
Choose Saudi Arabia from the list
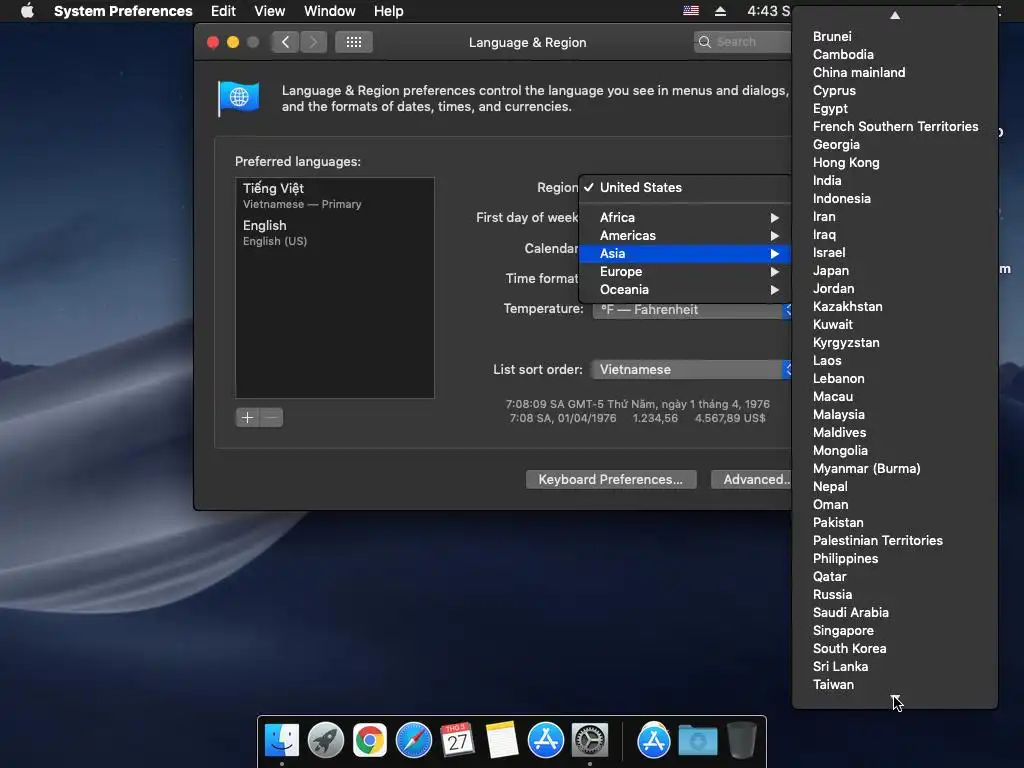tap(895, 613)
